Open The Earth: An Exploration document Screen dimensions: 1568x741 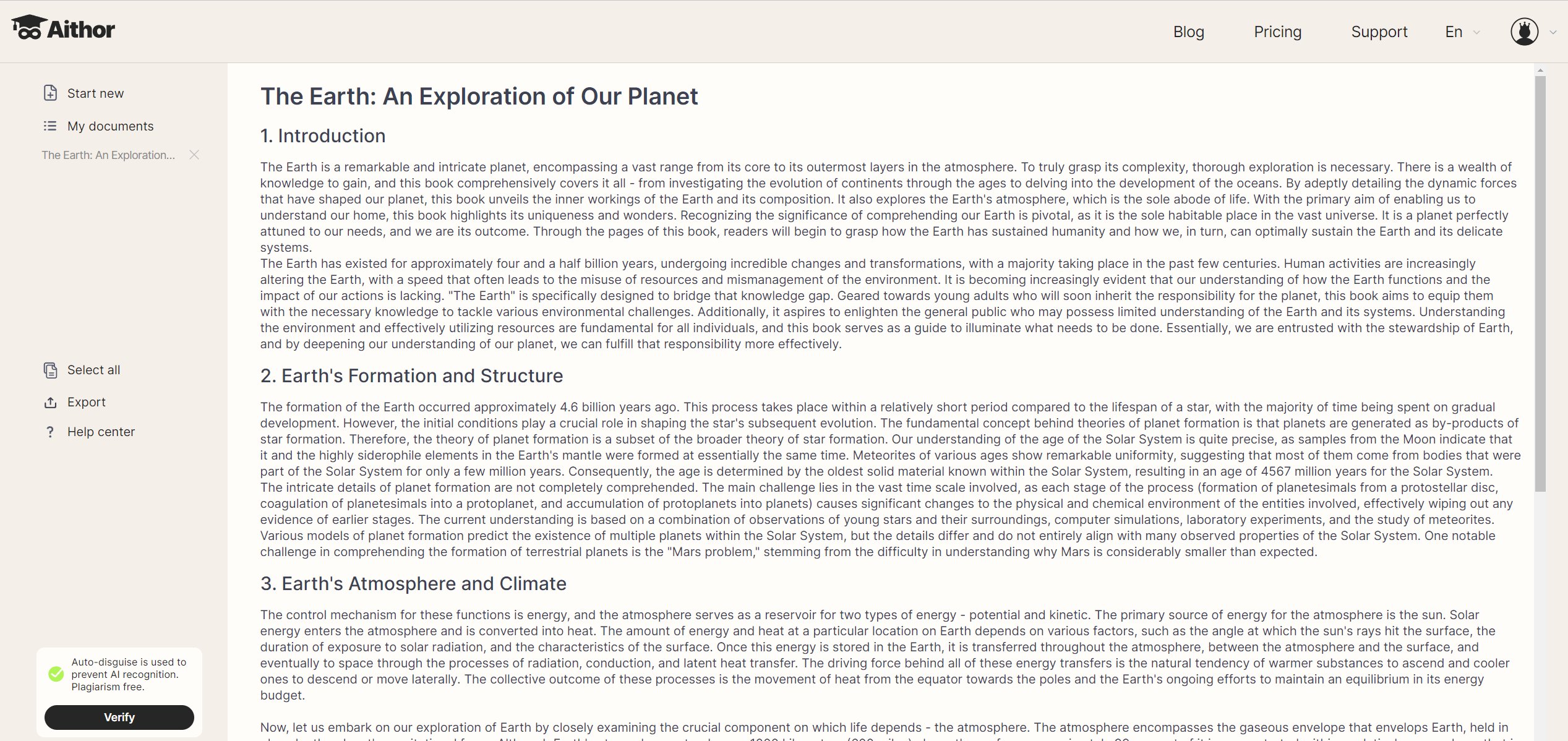click(x=108, y=155)
